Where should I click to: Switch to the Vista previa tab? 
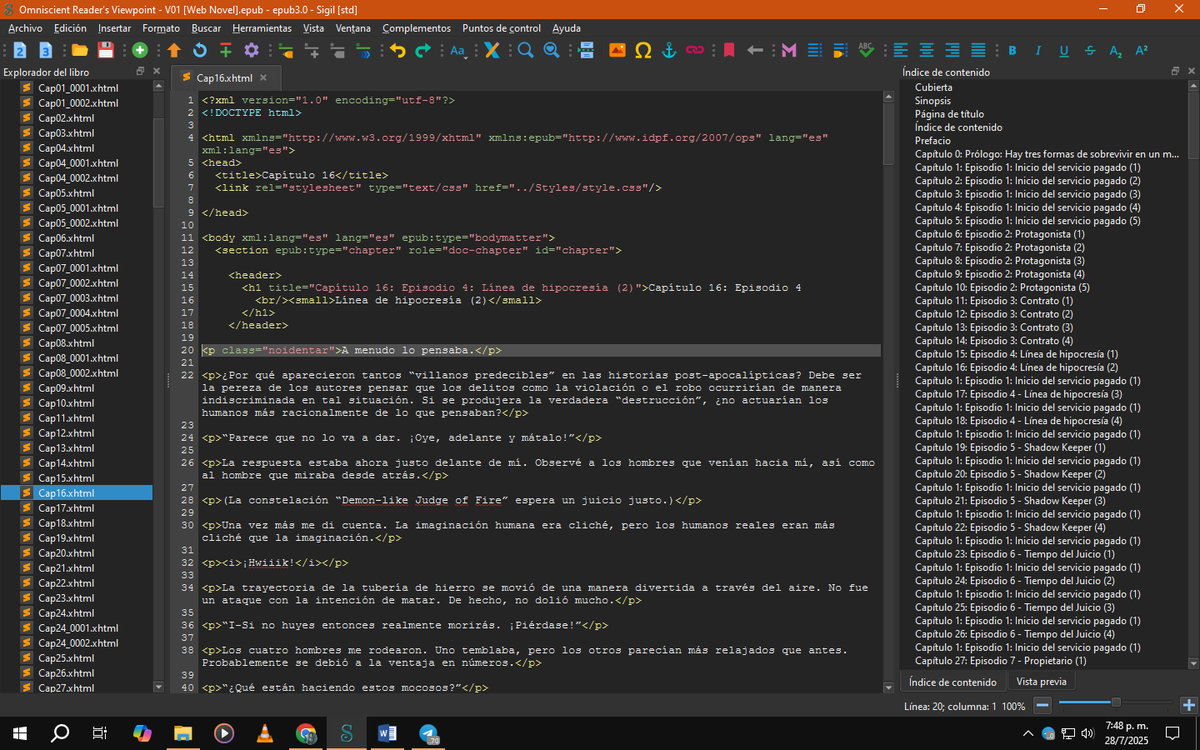(x=1041, y=681)
